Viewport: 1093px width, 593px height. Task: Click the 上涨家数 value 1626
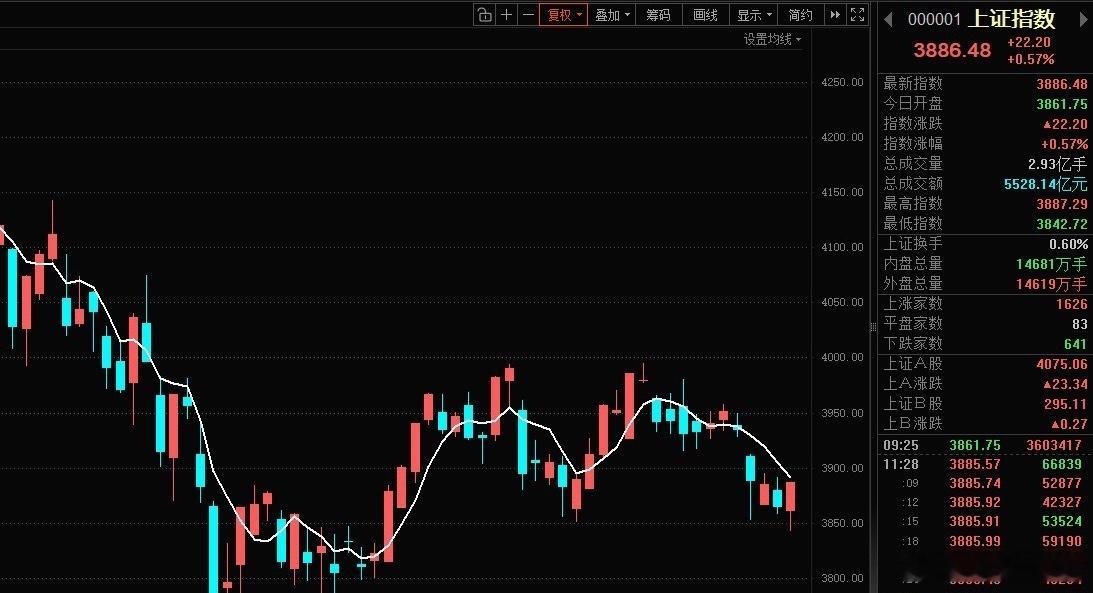[x=1071, y=304]
